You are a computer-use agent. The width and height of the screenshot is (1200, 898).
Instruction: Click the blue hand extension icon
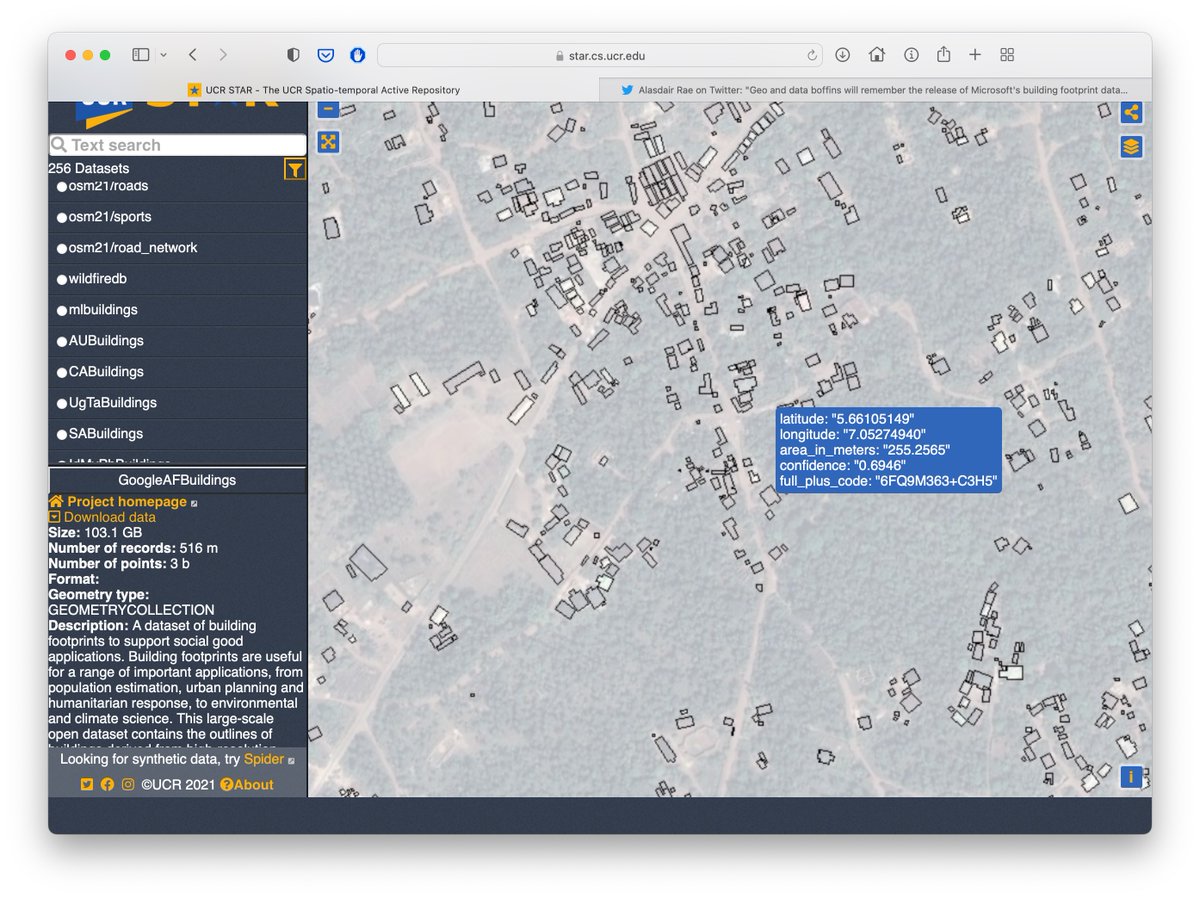click(x=357, y=55)
